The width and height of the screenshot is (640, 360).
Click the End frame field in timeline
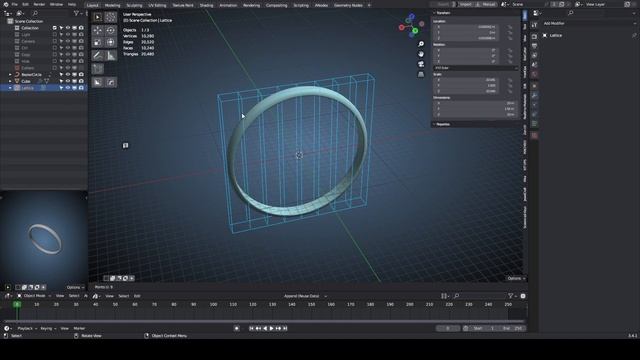tap(513, 328)
